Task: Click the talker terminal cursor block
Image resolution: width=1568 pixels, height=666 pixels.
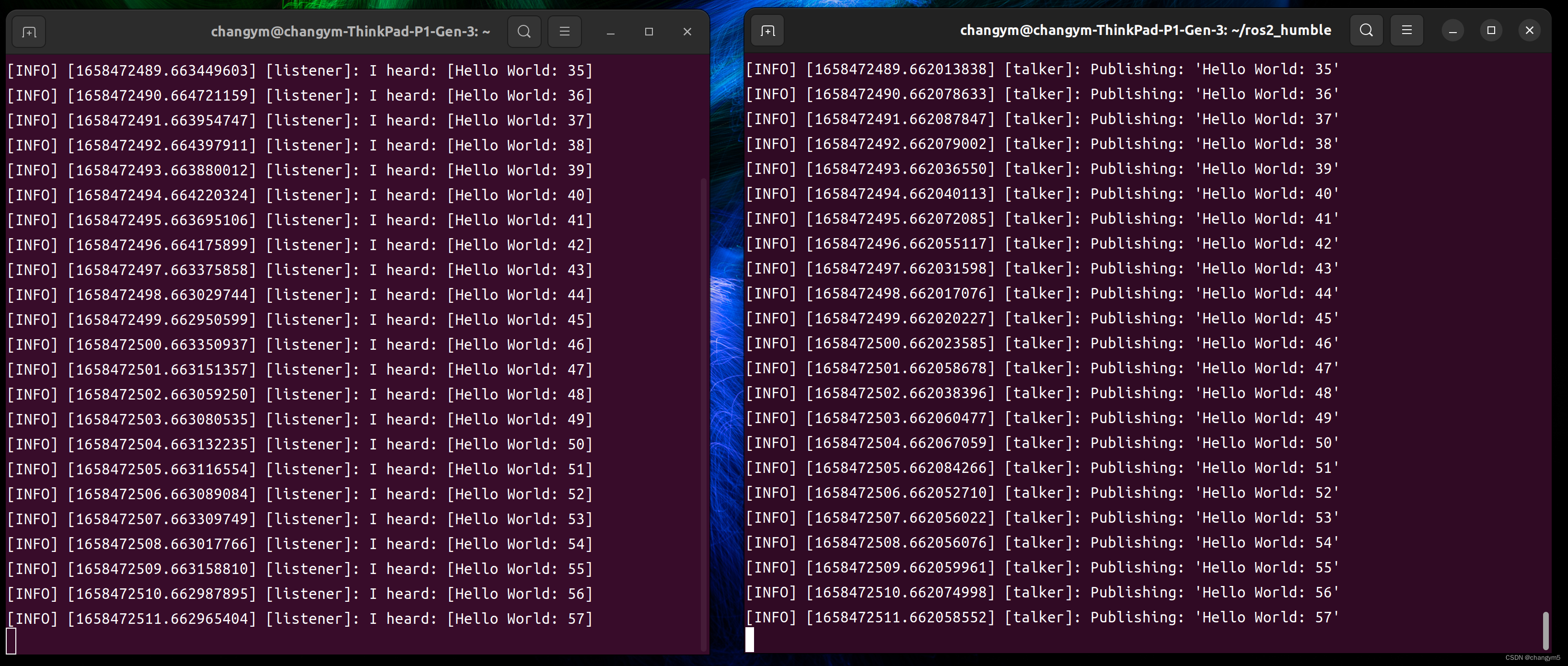Action: coord(750,640)
